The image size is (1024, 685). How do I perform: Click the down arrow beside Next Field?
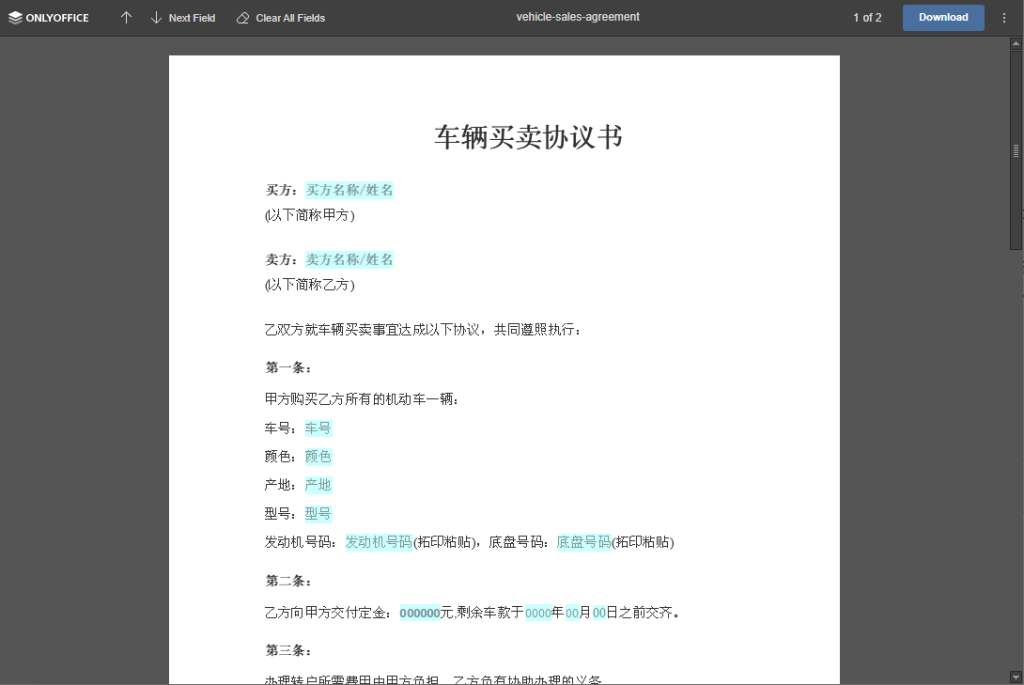[156, 17]
